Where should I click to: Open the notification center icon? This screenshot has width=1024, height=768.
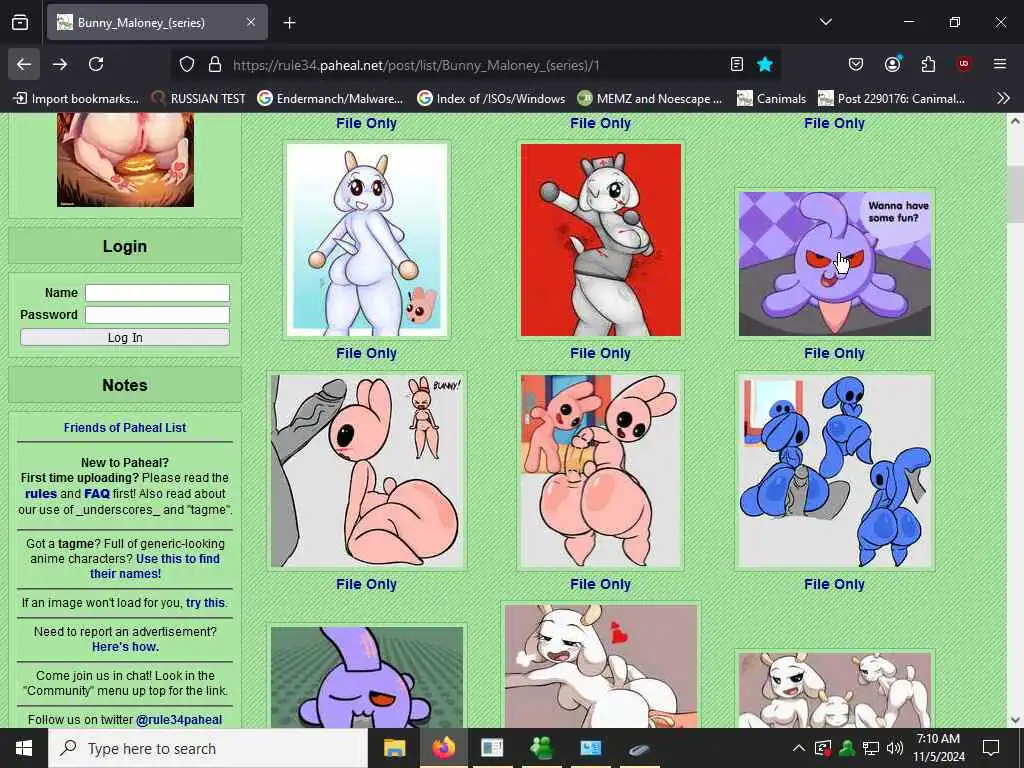pos(991,748)
